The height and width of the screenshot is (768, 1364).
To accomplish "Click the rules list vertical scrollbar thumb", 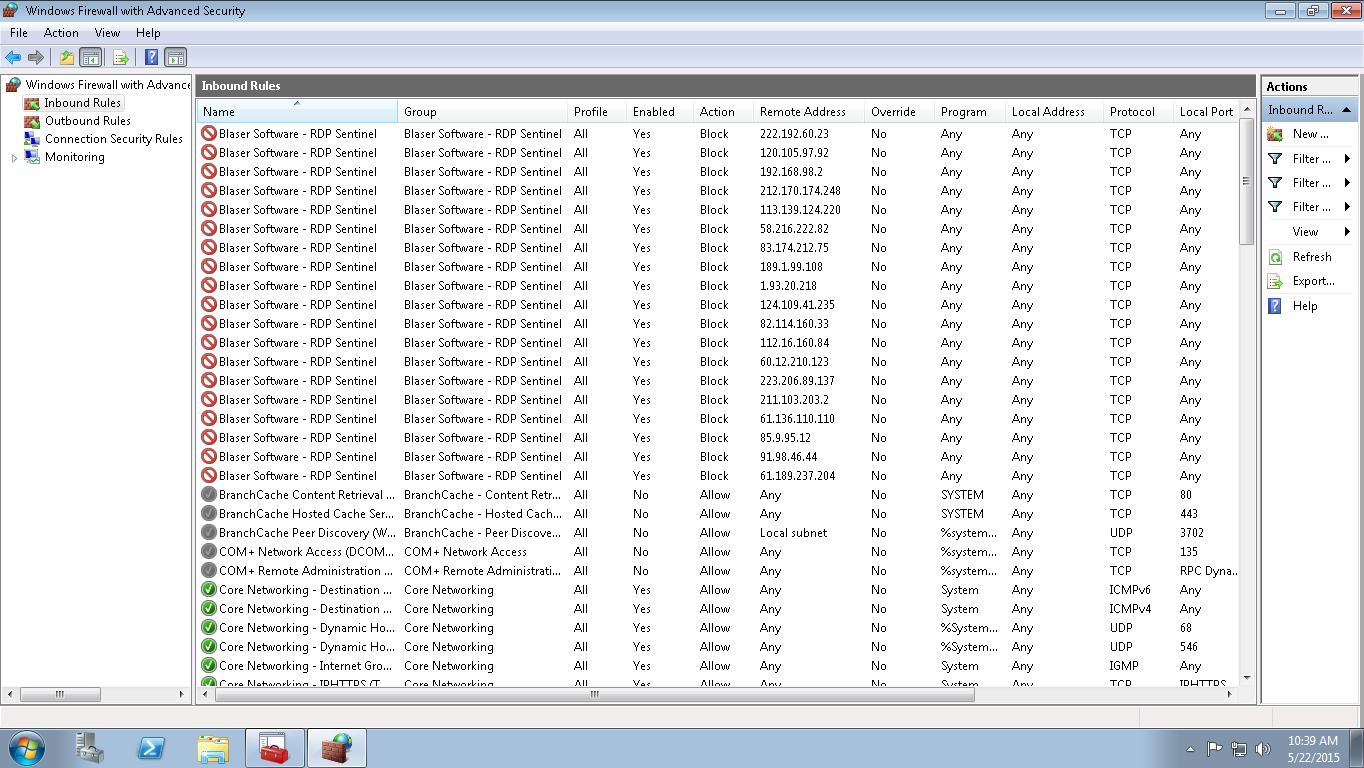I will click(1246, 181).
